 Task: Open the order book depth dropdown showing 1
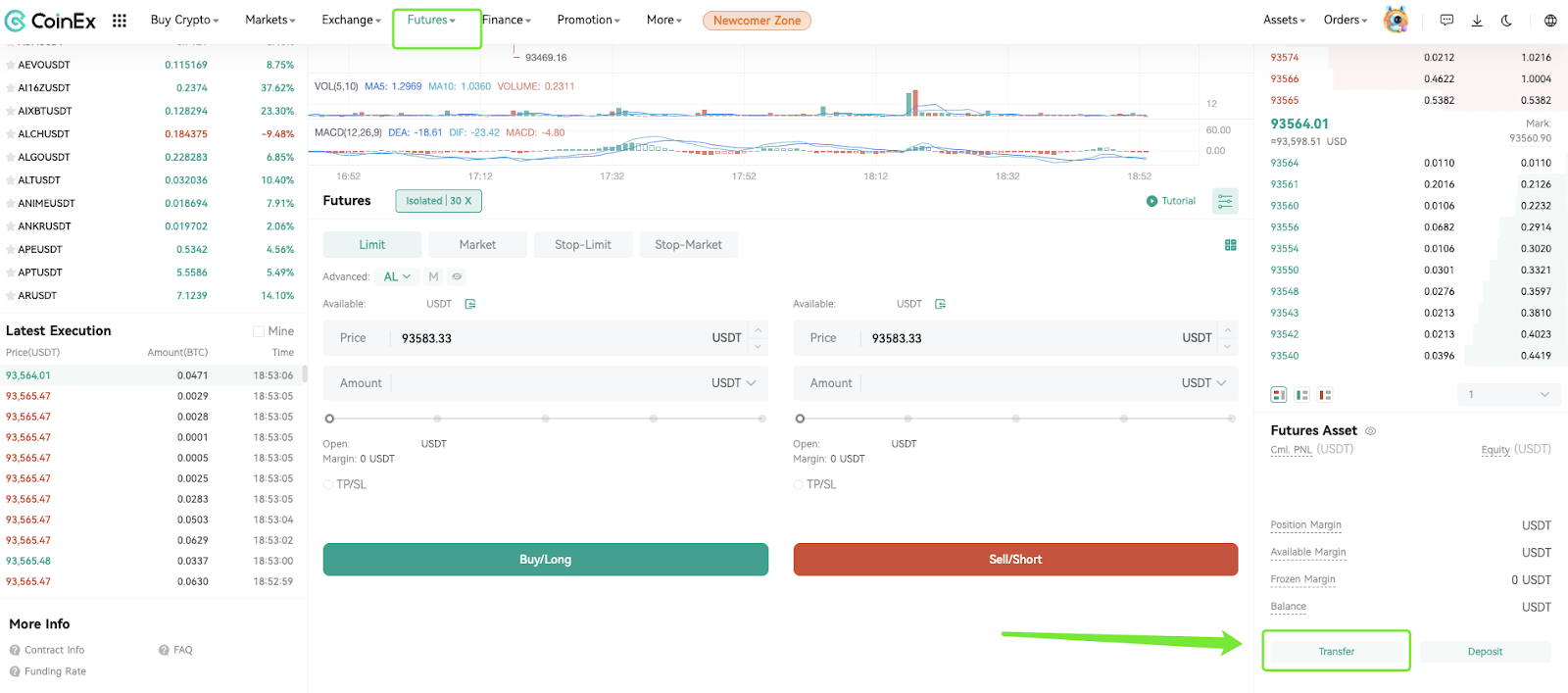[x=1509, y=395]
